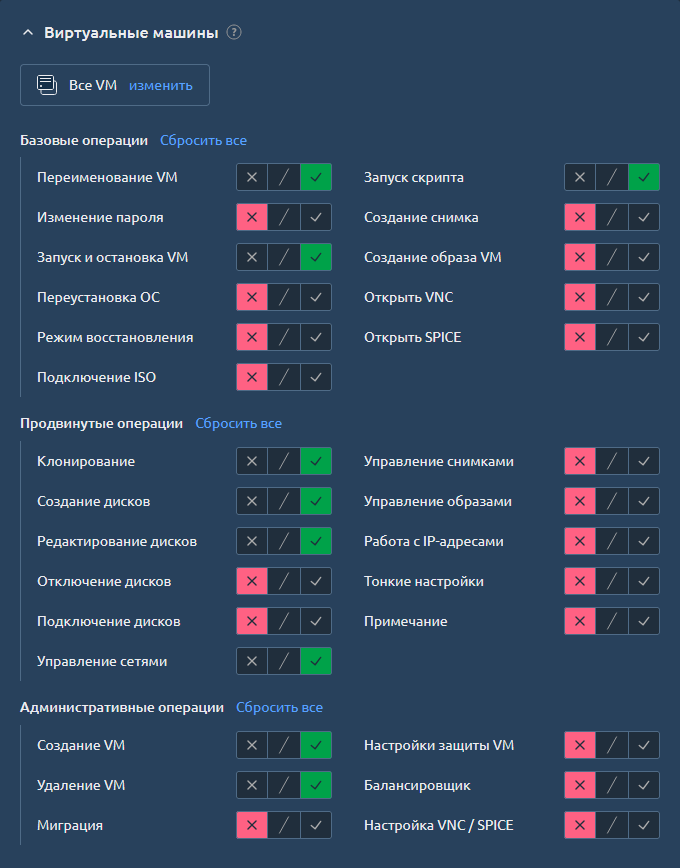Deny Удаление VM with the cross button
The height and width of the screenshot is (868, 680).
tap(252, 785)
